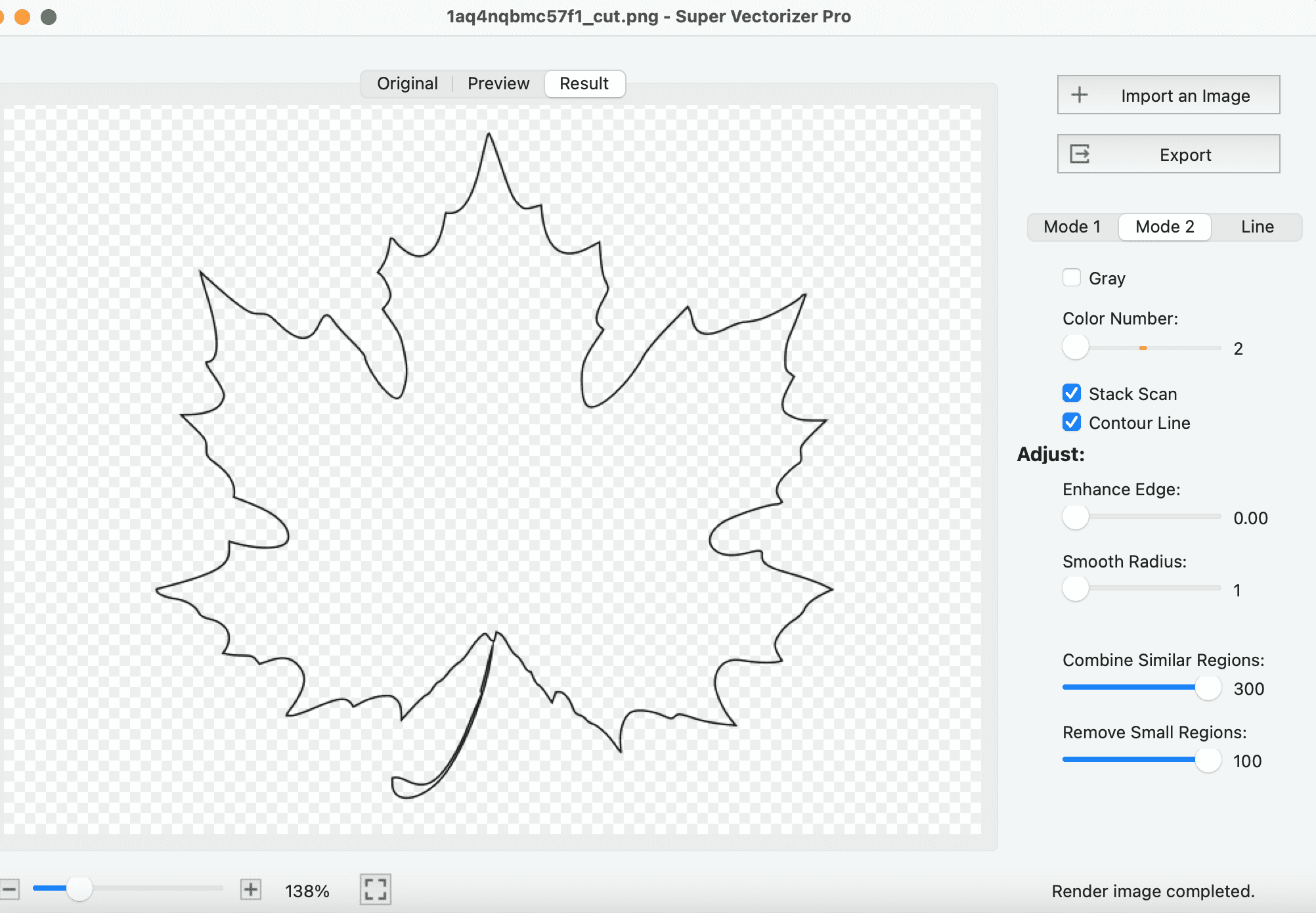Click the Remove Small Regions slider handle

1208,759
